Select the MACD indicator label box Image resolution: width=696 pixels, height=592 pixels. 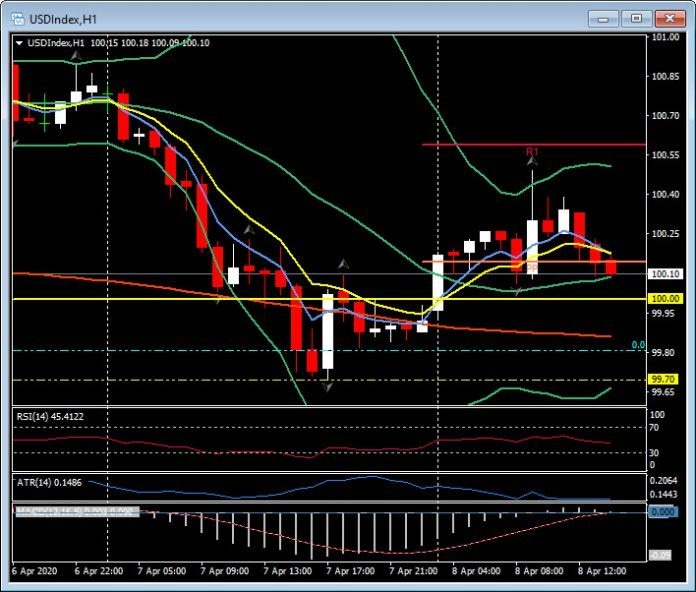tap(77, 512)
